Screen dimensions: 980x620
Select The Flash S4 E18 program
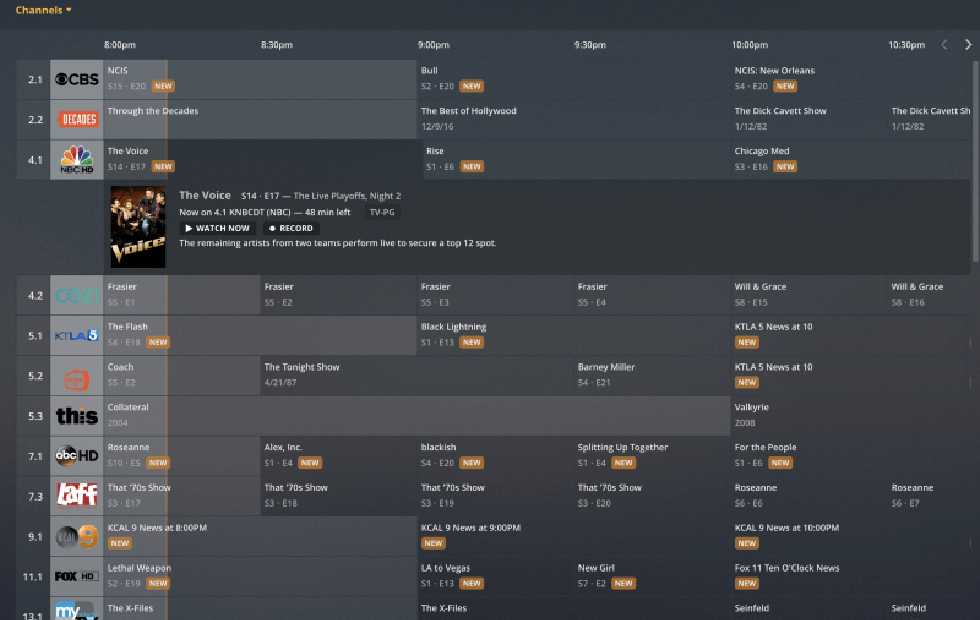260,336
